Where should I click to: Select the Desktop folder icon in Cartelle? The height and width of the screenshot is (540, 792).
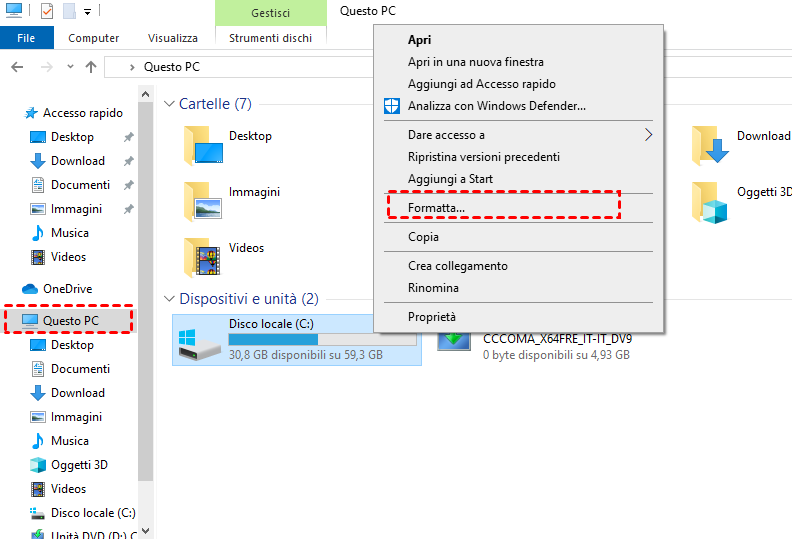point(203,145)
